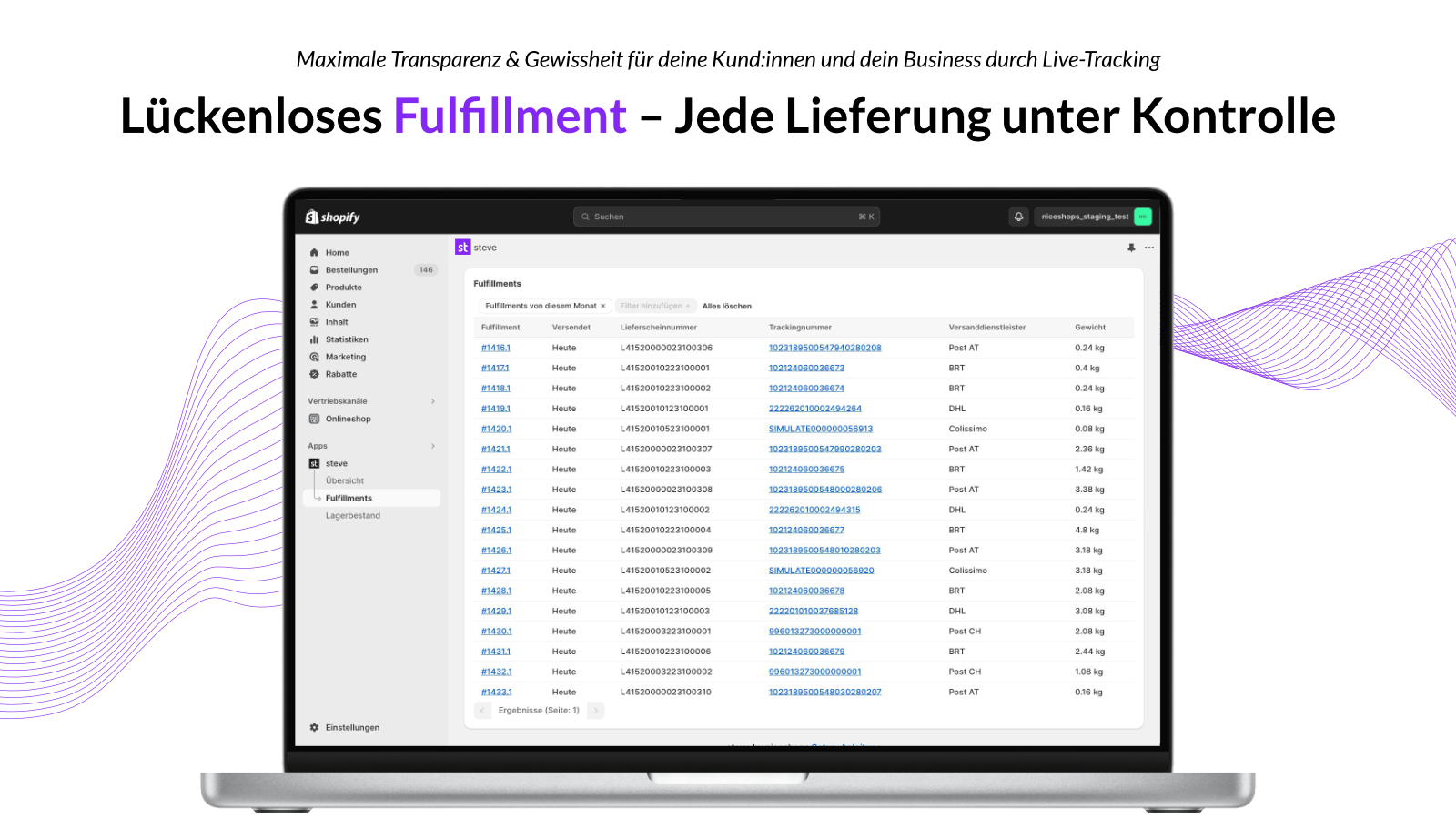Click the green account avatar
Screen dimensions: 1456x819
tap(1143, 217)
